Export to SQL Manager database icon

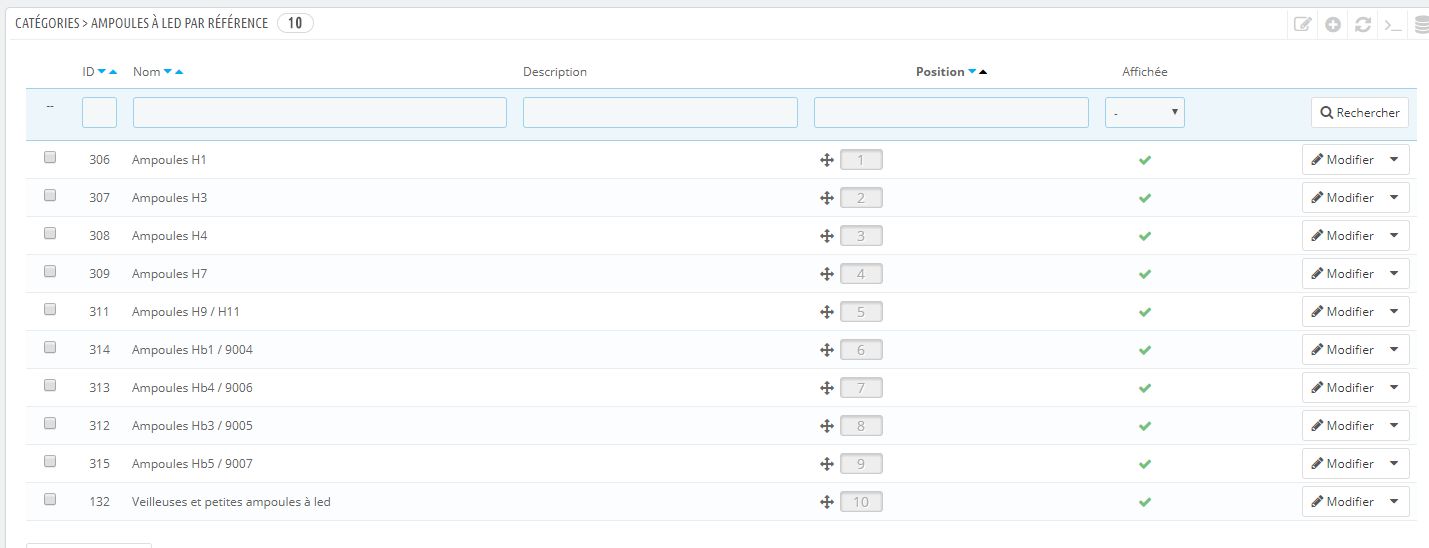coord(1421,25)
